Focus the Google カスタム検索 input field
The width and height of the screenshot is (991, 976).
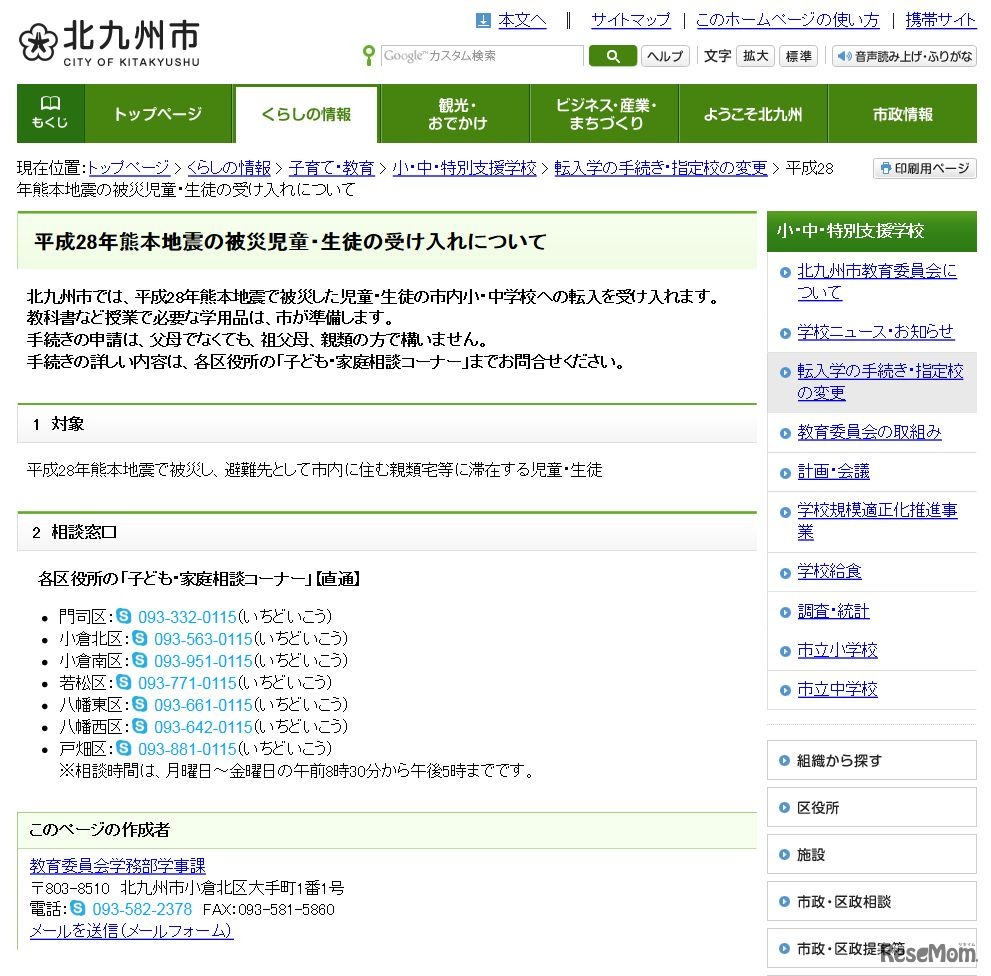[482, 56]
